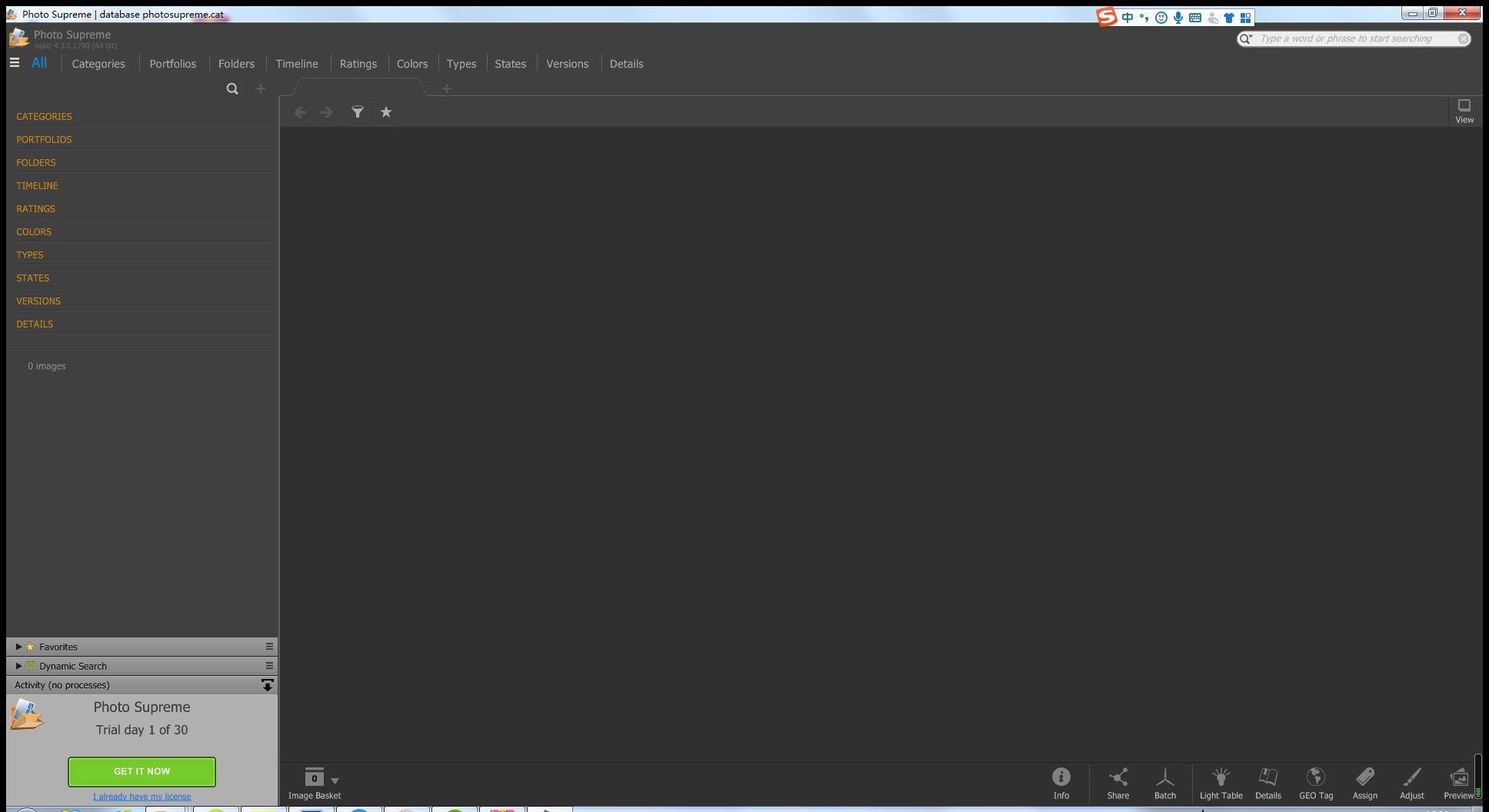Add a new collection viewer tab
Screen dimensions: 1489x812
(447, 88)
